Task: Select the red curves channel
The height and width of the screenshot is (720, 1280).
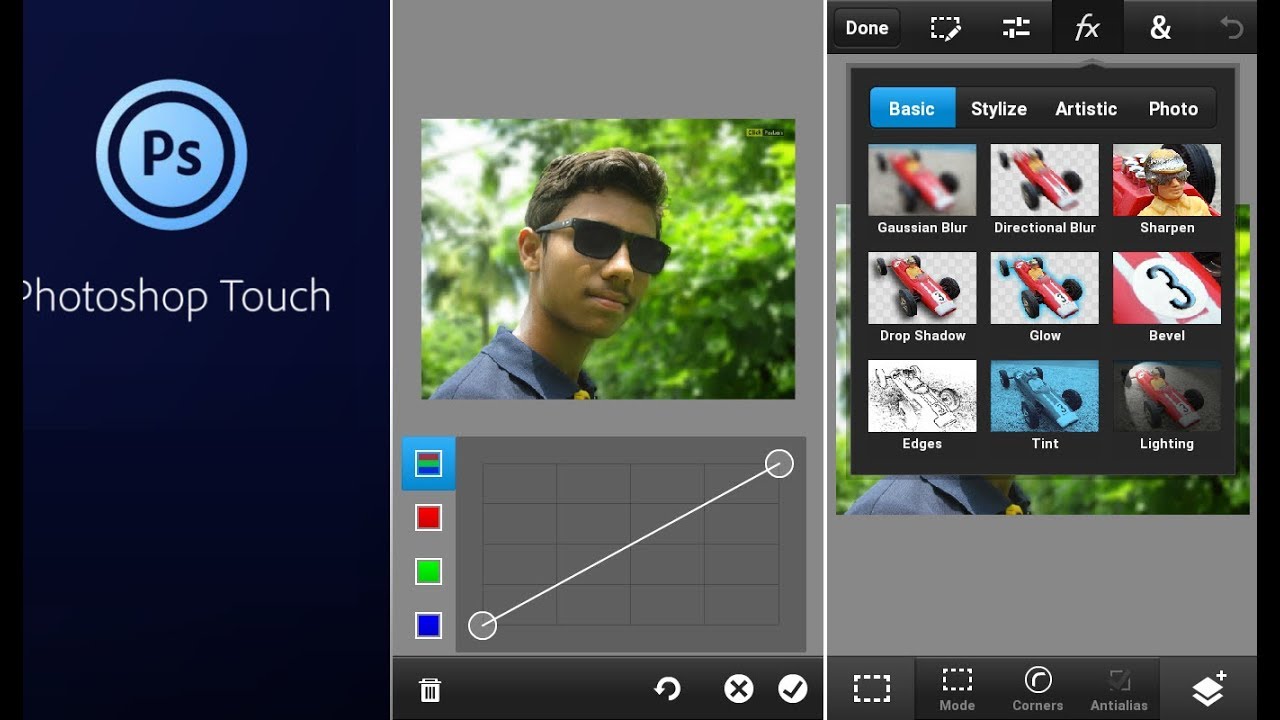Action: [428, 517]
